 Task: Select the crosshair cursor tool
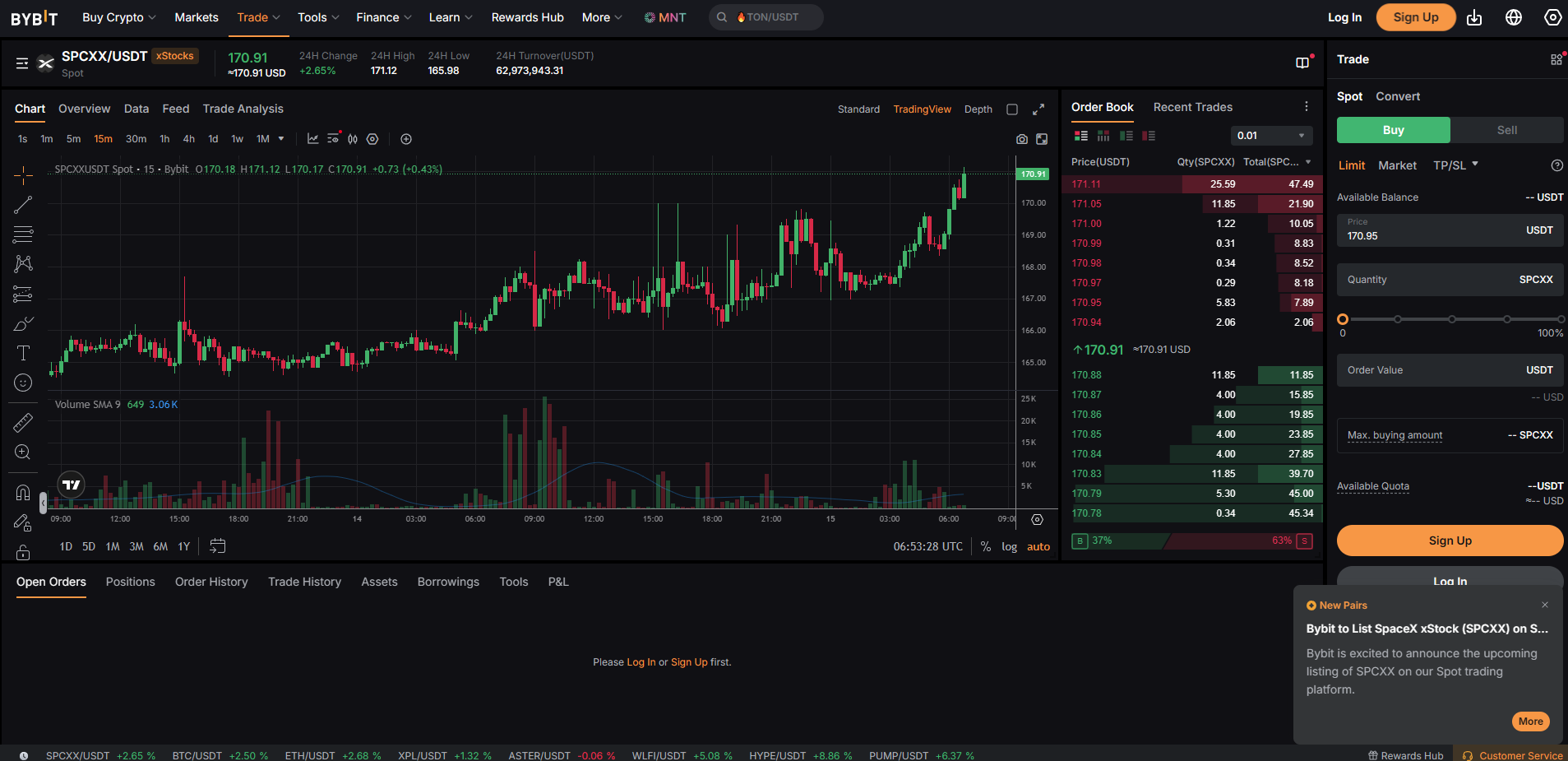[x=23, y=174]
